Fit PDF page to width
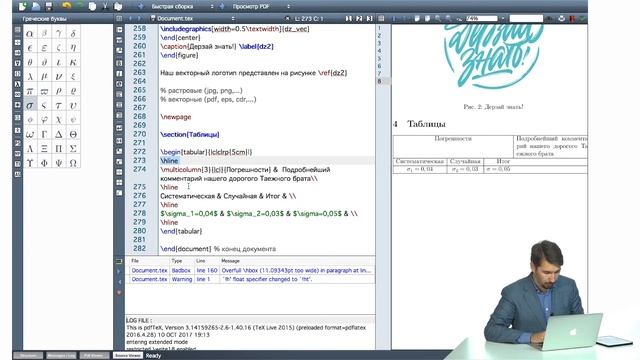The image size is (640, 360). point(417,18)
